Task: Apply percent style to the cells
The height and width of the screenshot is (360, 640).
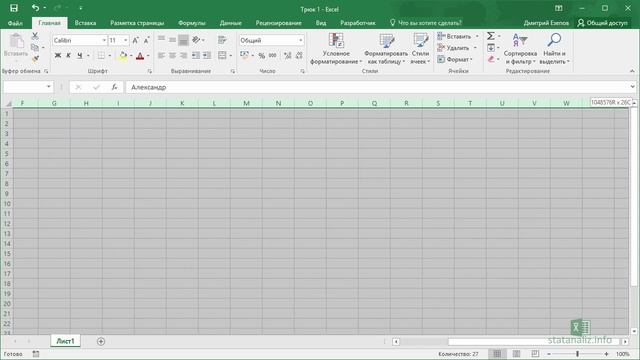Action: pos(262,56)
